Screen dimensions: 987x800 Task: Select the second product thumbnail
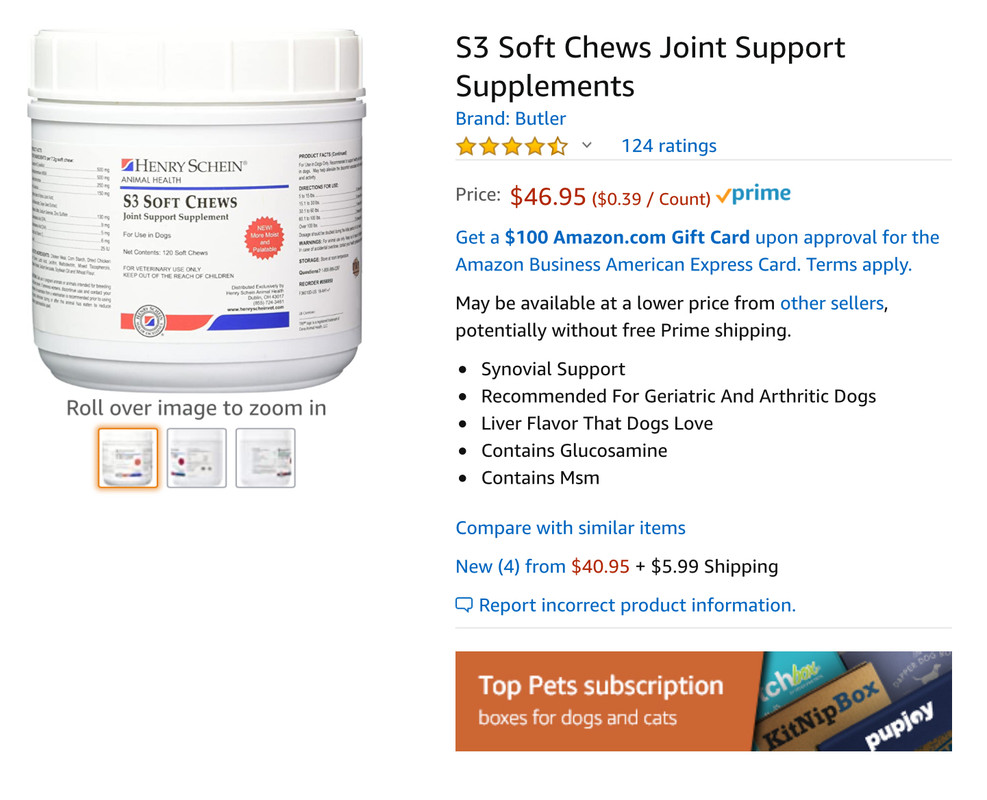(196, 458)
